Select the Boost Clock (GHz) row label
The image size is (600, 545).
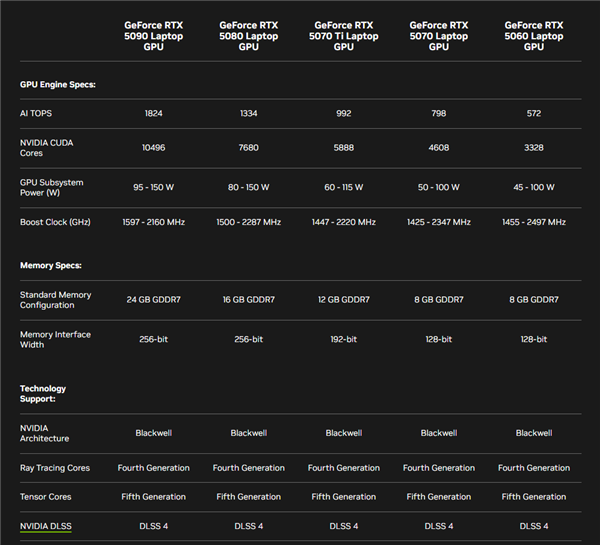tap(55, 222)
